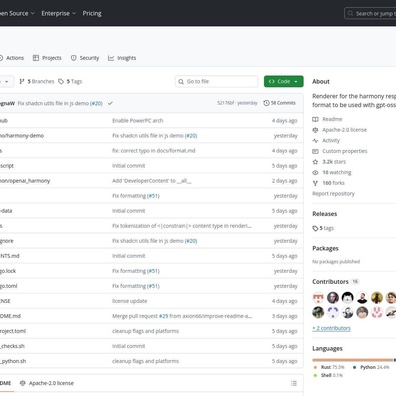This screenshot has height=396, width=396.
Task: Open the _python.sh file
Action: pos(13,361)
